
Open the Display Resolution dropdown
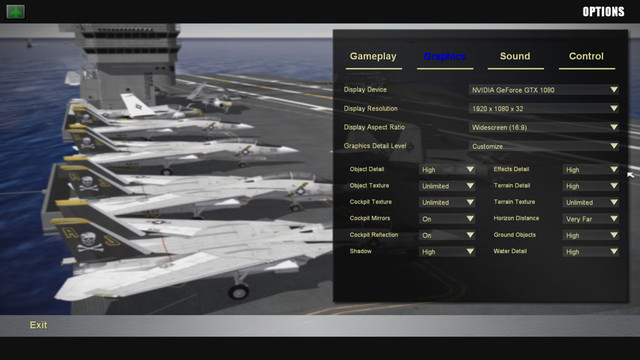tap(543, 109)
